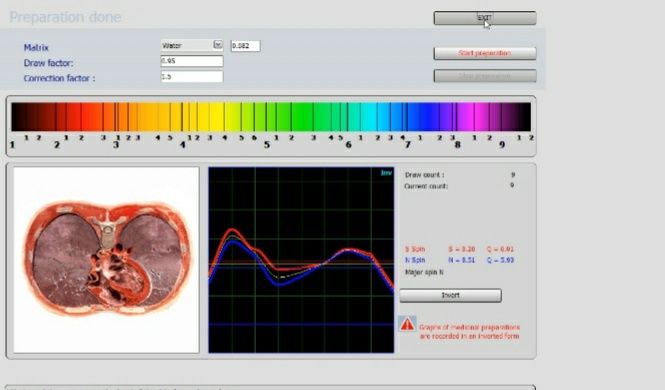Select spectrum scale marker number 5
The height and width of the screenshot is (390, 665).
pos(267,145)
